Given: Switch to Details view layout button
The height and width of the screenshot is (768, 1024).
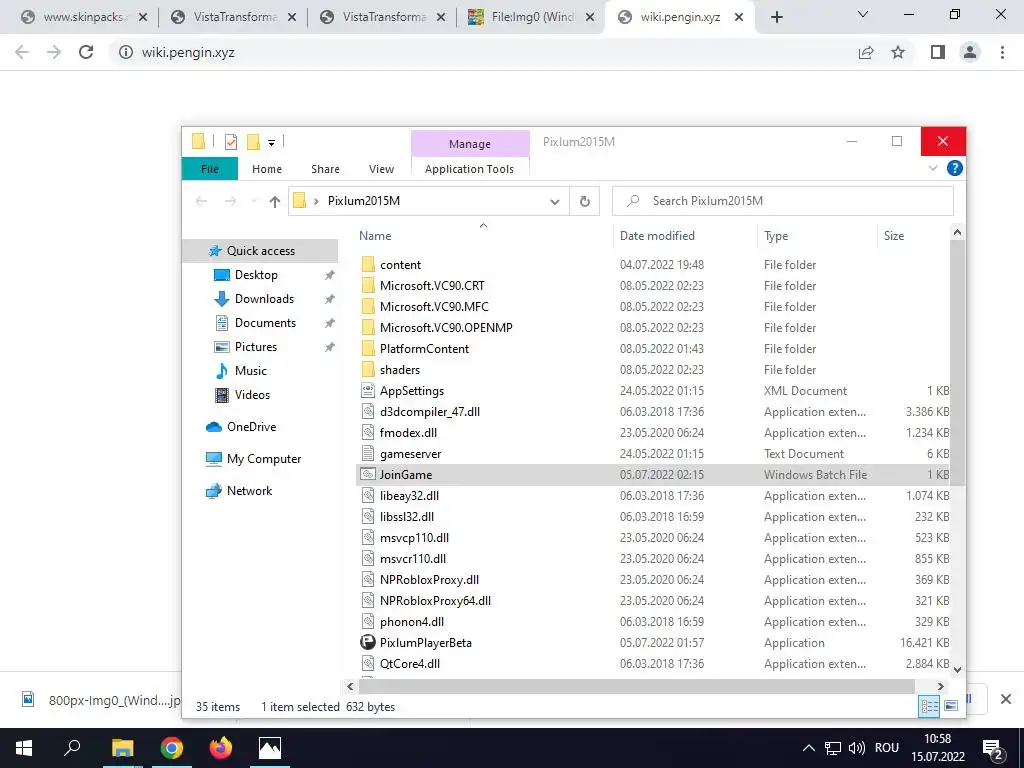Looking at the screenshot, I should coord(929,706).
